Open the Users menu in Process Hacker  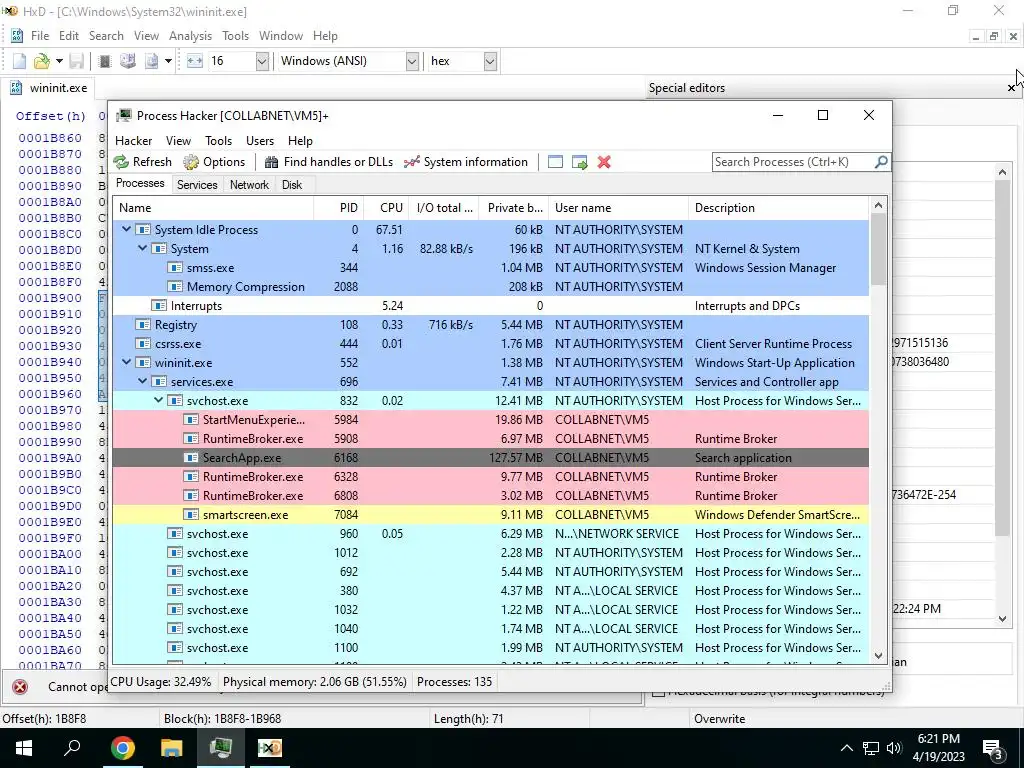point(260,140)
